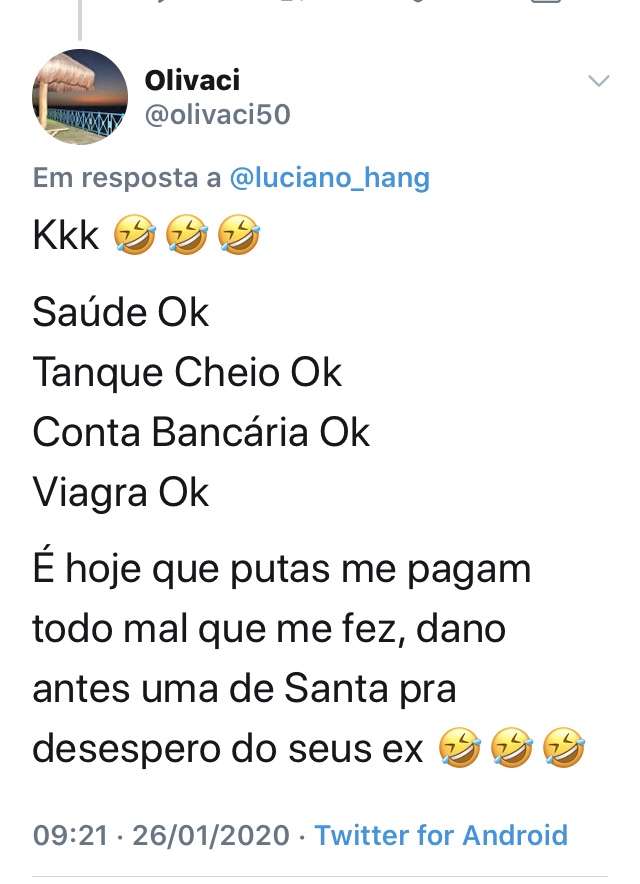The width and height of the screenshot is (640, 884).
Task: Open the @luciano_hang mention link
Action: tap(329, 178)
